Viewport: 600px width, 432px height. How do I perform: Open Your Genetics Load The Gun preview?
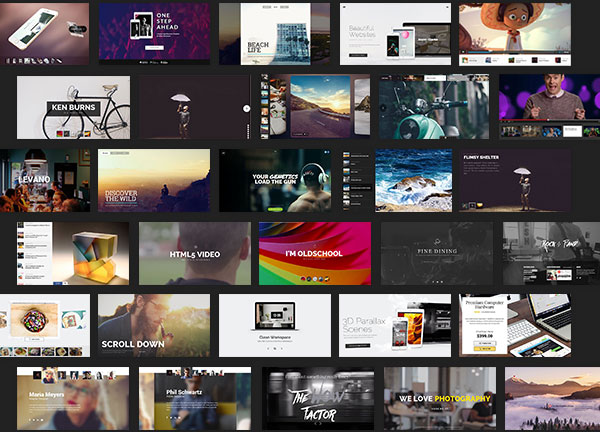(x=274, y=180)
